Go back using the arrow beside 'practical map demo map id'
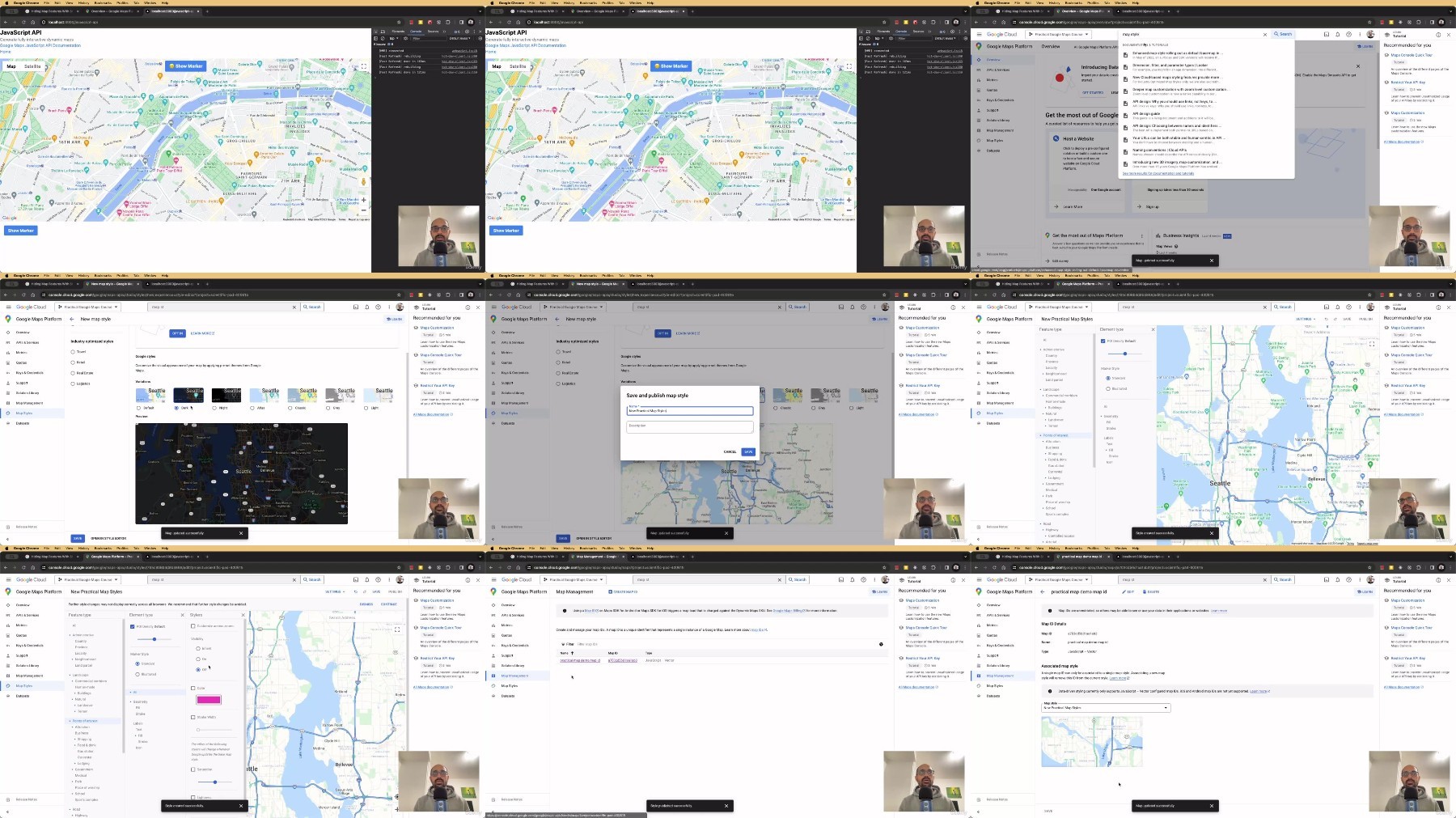This screenshot has width=1456, height=818. click(x=1044, y=591)
